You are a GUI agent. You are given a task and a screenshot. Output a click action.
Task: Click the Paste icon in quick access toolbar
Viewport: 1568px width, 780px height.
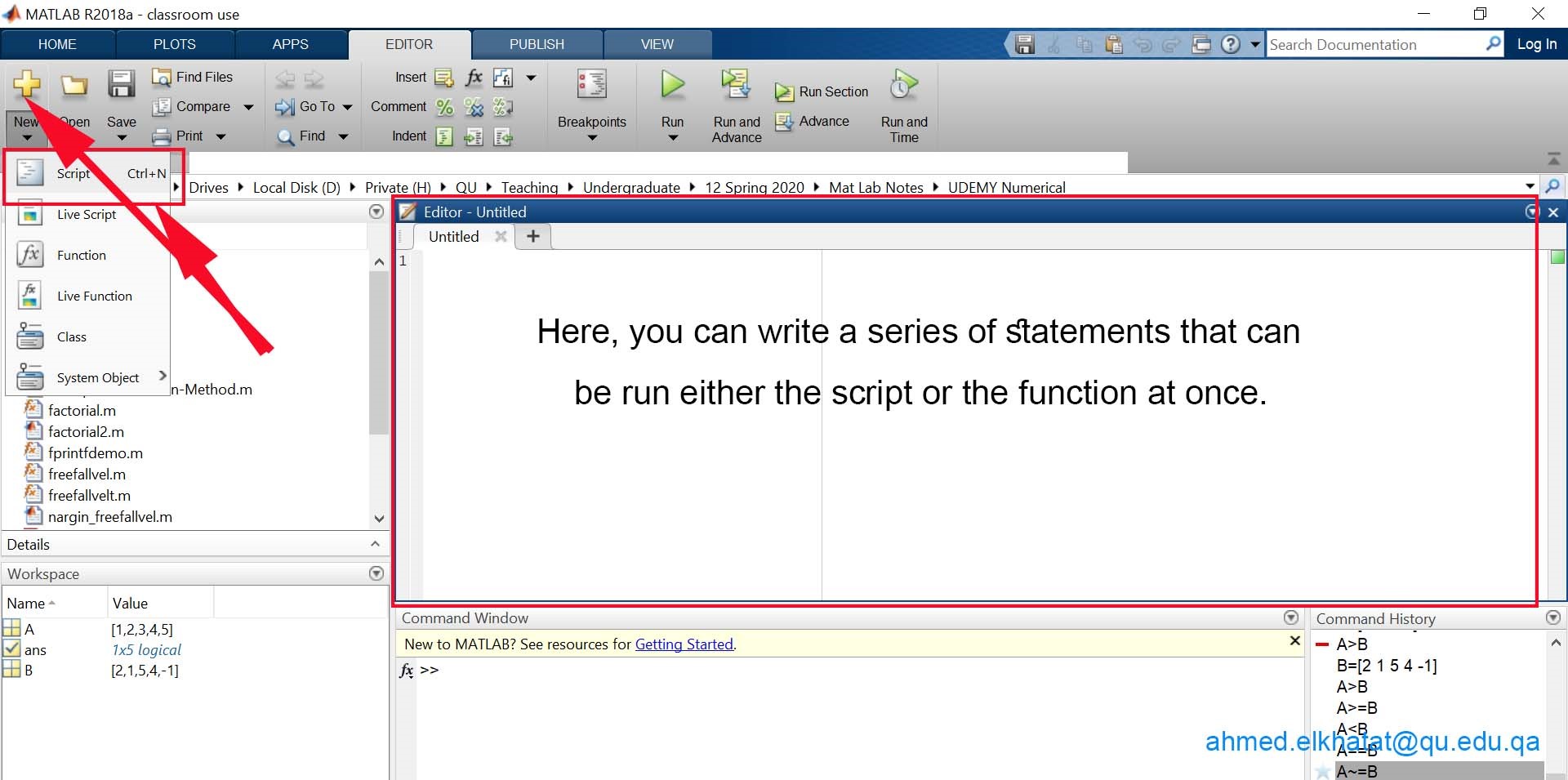[1113, 44]
